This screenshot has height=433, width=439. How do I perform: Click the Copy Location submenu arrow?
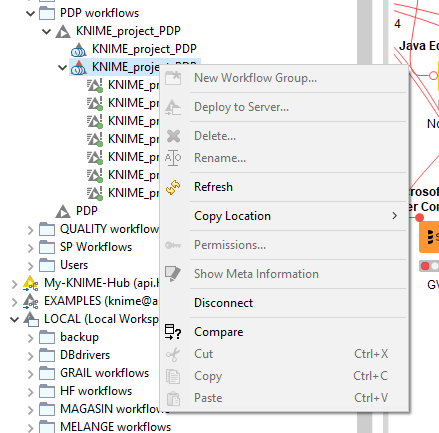(x=395, y=216)
